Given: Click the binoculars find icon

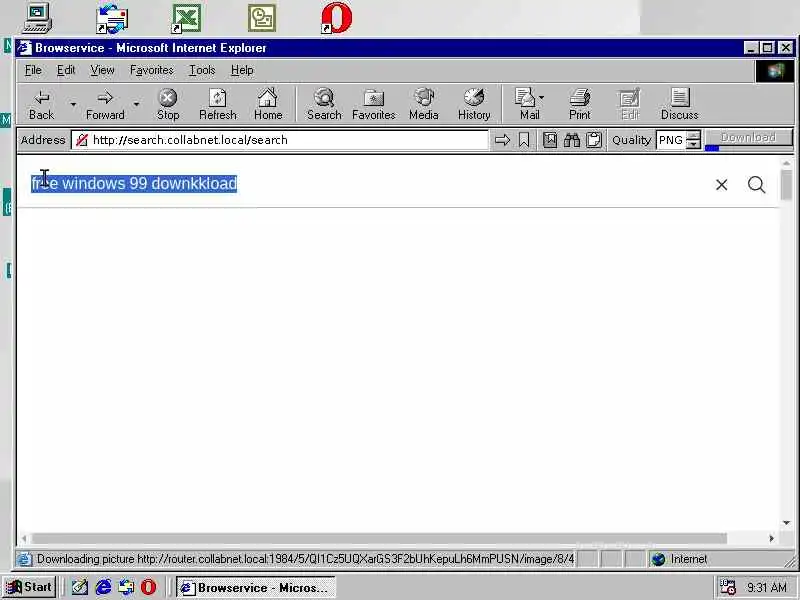Looking at the screenshot, I should (572, 140).
